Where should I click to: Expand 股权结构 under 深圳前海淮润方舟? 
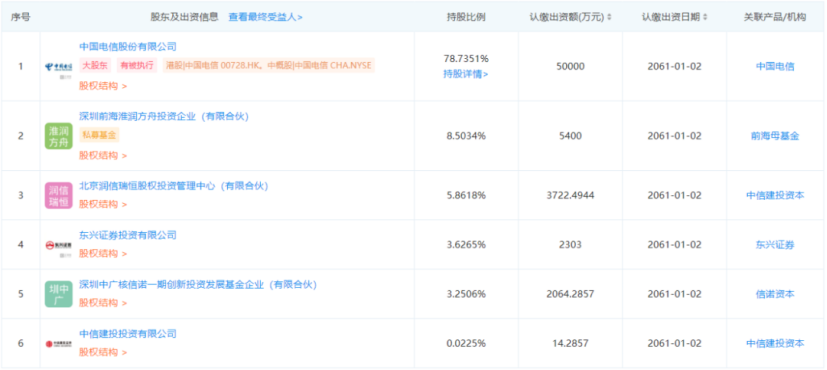103,155
